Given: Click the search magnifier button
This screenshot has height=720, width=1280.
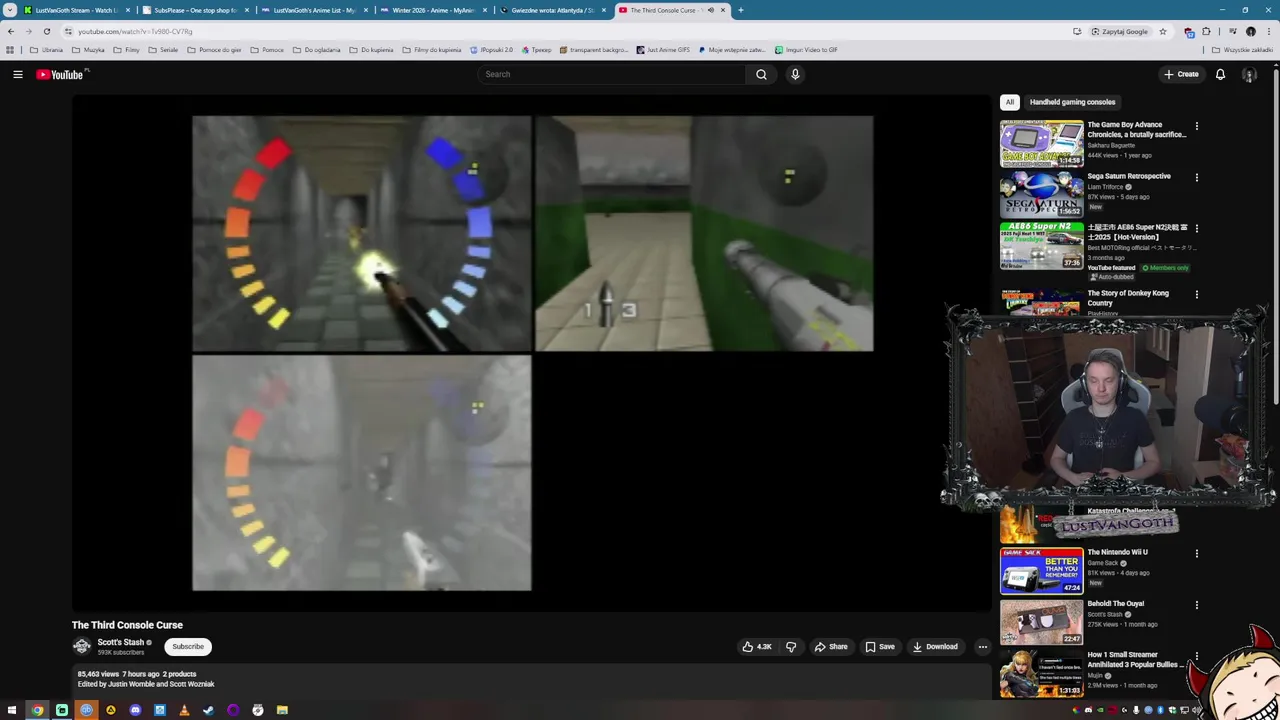Looking at the screenshot, I should (761, 74).
